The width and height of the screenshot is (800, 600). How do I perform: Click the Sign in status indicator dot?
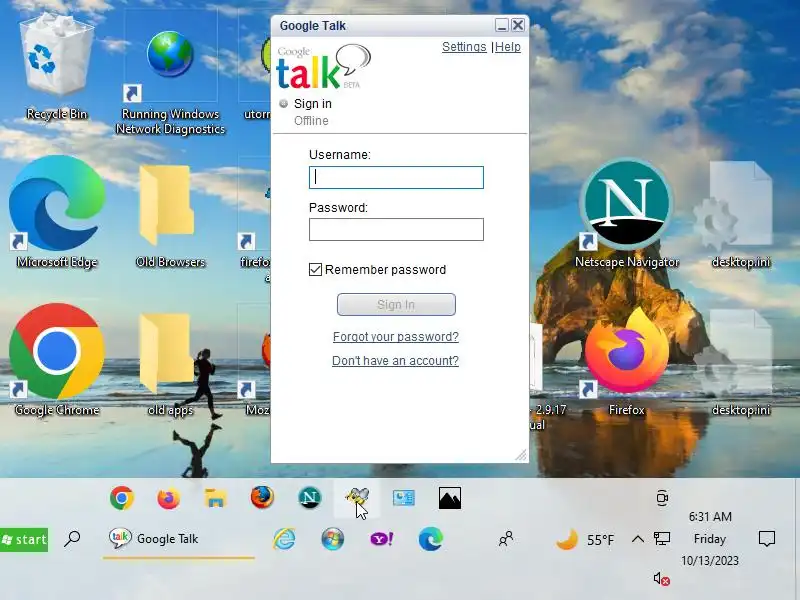pos(284,104)
